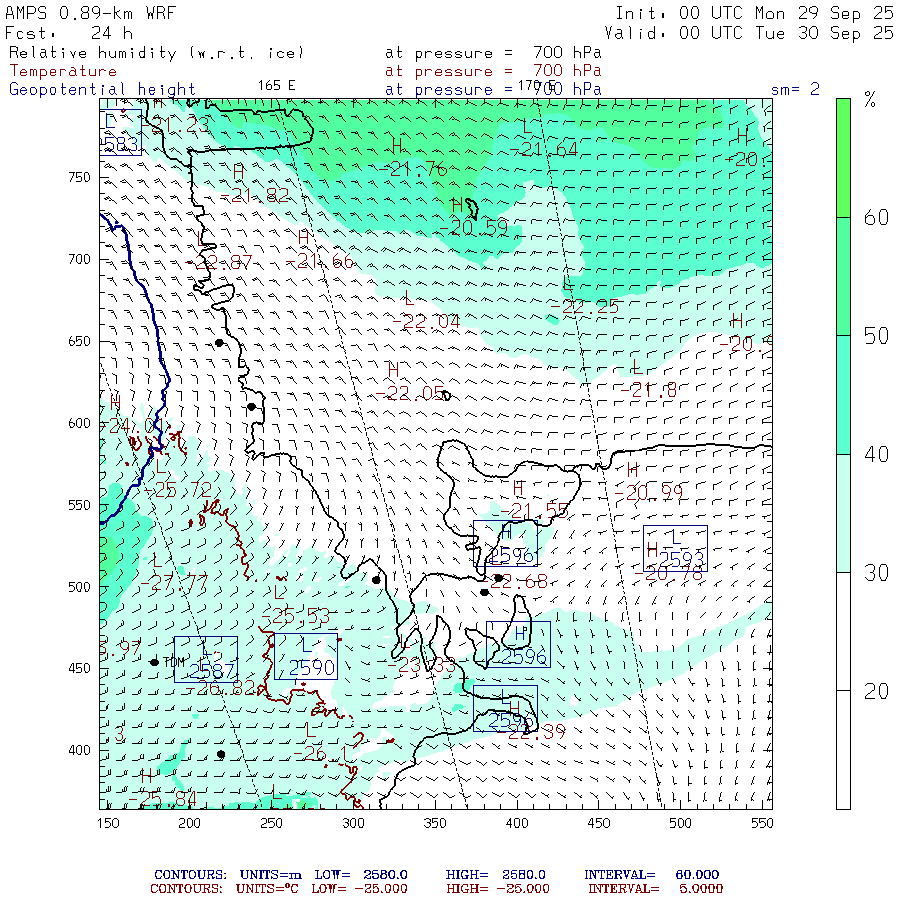Click the blue 'Geopotential height' field label
The image size is (900, 900).
pyautogui.click(x=102, y=90)
